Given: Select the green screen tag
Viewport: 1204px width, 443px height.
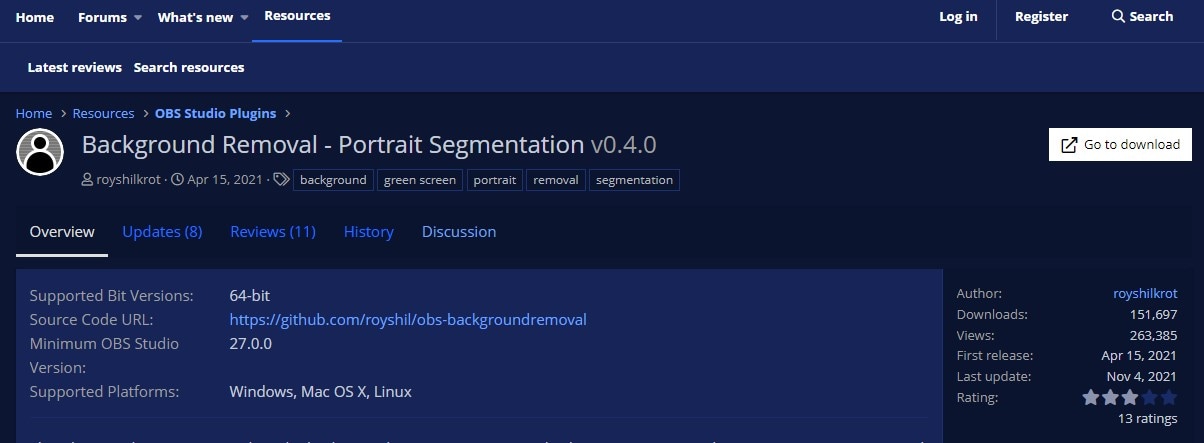Looking at the screenshot, I should [420, 180].
